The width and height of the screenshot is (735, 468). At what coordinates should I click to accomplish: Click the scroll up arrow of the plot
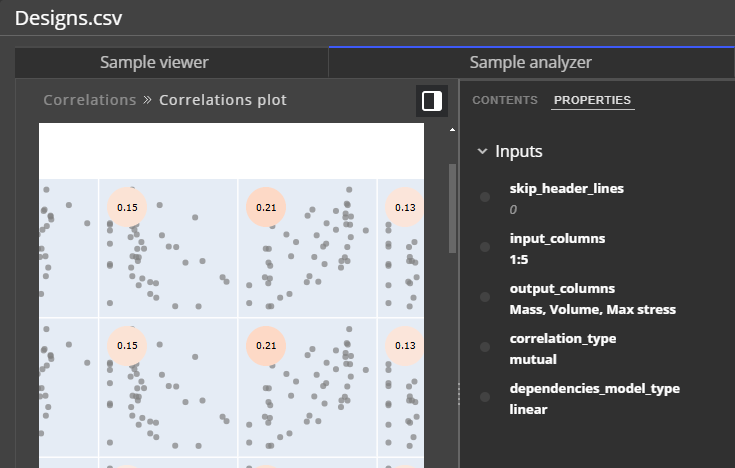pyautogui.click(x=452, y=129)
